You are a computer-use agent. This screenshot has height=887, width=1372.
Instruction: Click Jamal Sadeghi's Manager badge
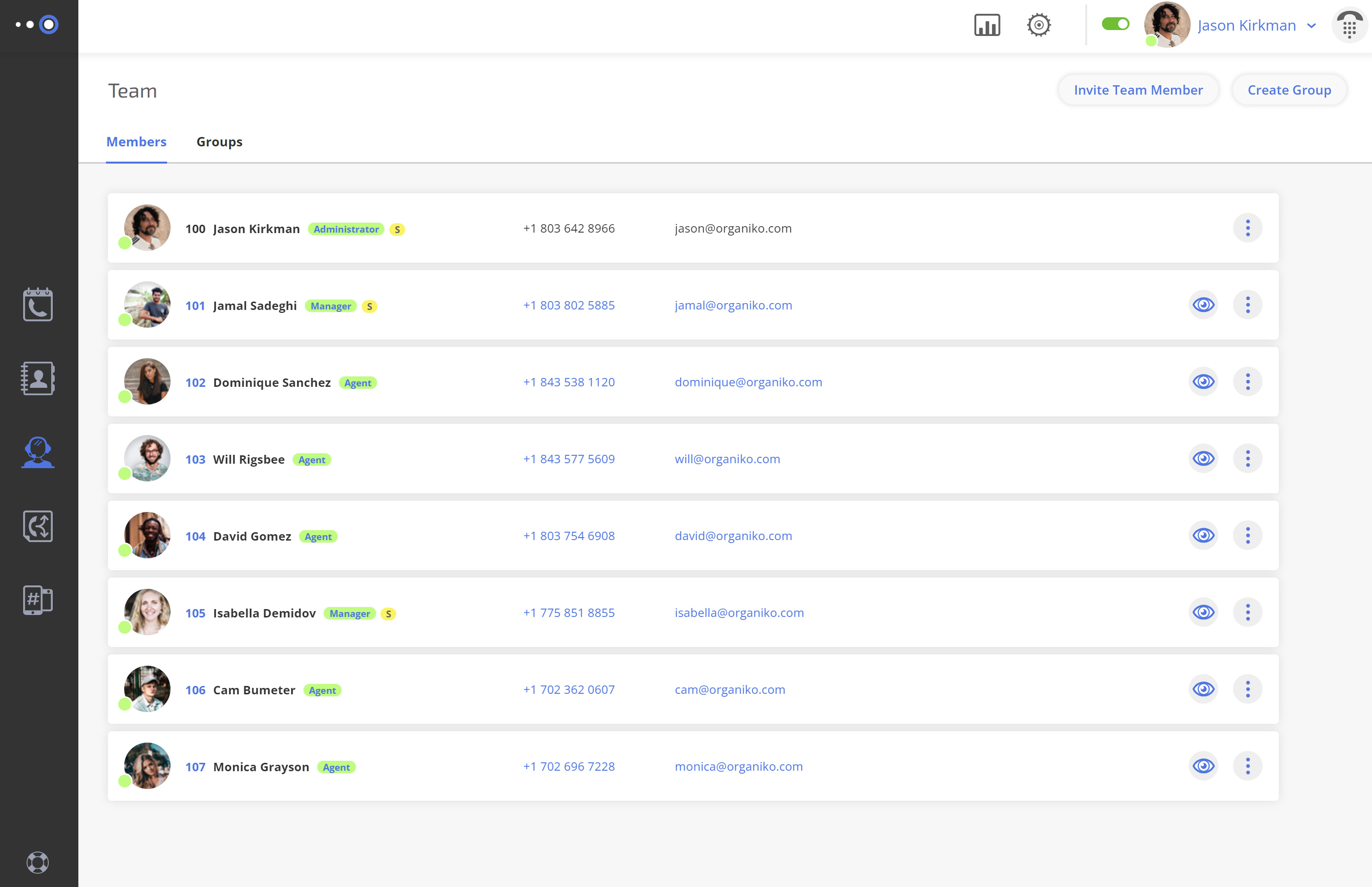331,306
